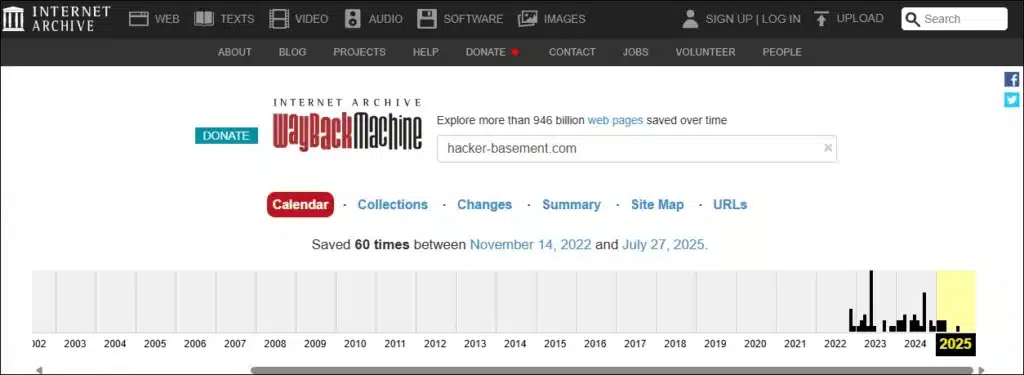Click the tallest capture bar in 2023
The height and width of the screenshot is (375, 1024).
[x=871, y=301]
